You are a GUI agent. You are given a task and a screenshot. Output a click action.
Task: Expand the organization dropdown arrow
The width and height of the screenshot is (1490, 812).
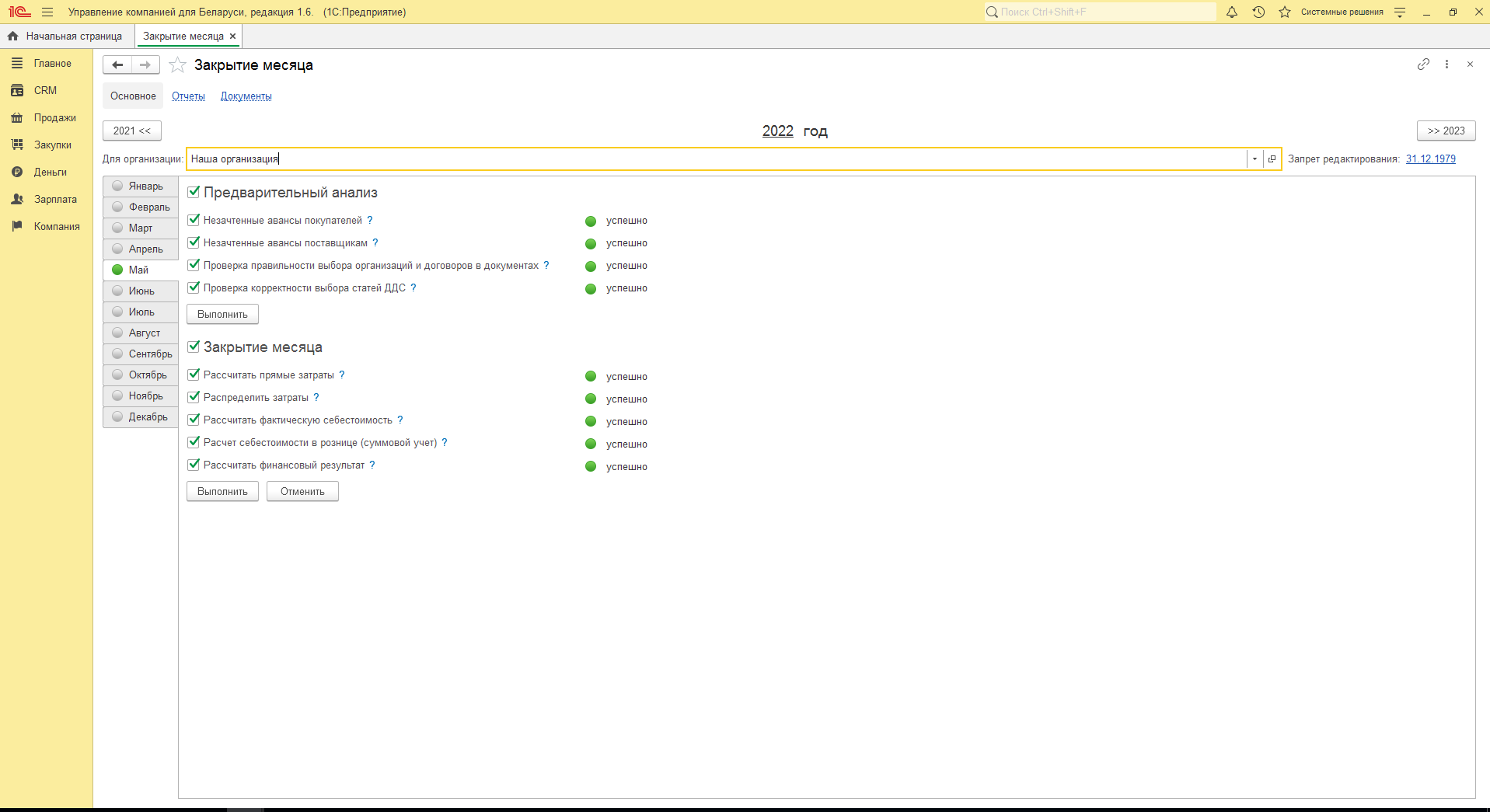[1254, 159]
